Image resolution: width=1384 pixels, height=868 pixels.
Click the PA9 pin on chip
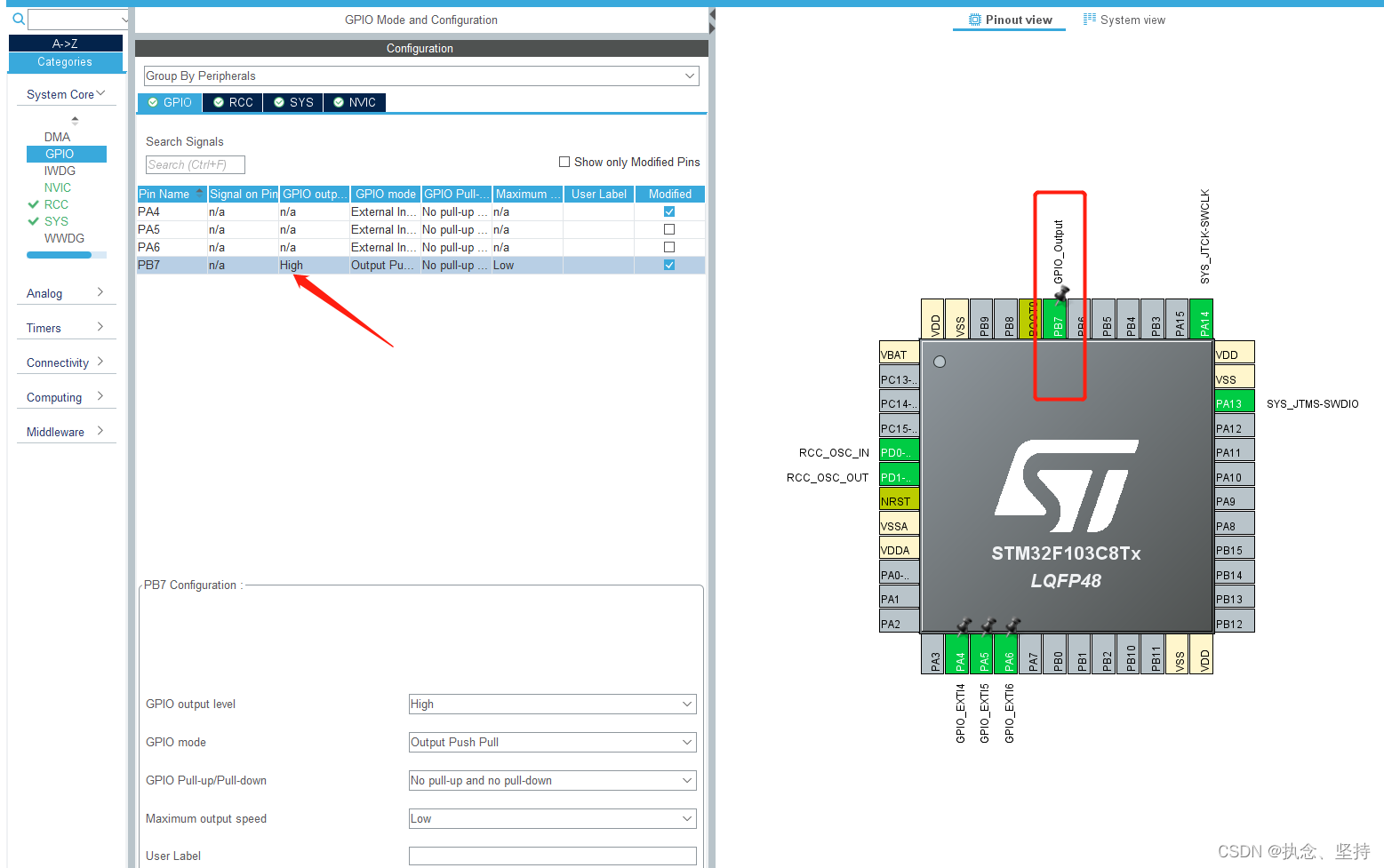[x=1235, y=499]
